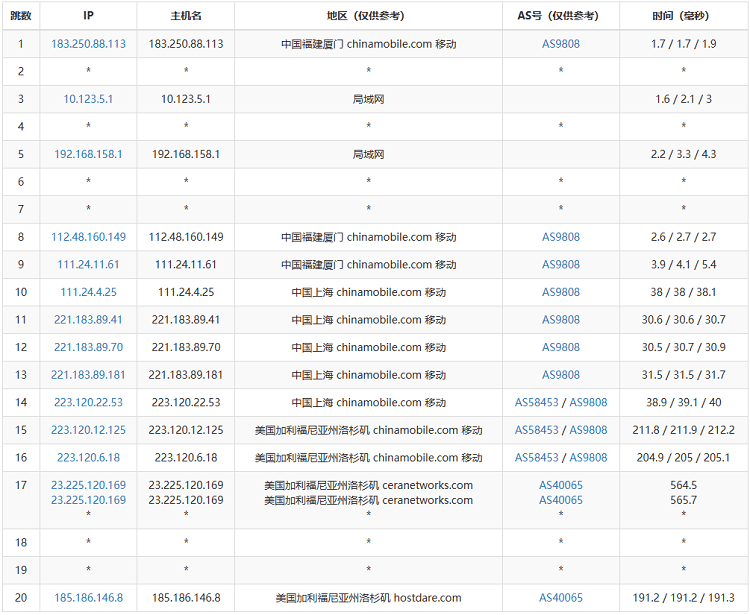Select time value 1.6 / 2.1 / 3

pos(684,99)
